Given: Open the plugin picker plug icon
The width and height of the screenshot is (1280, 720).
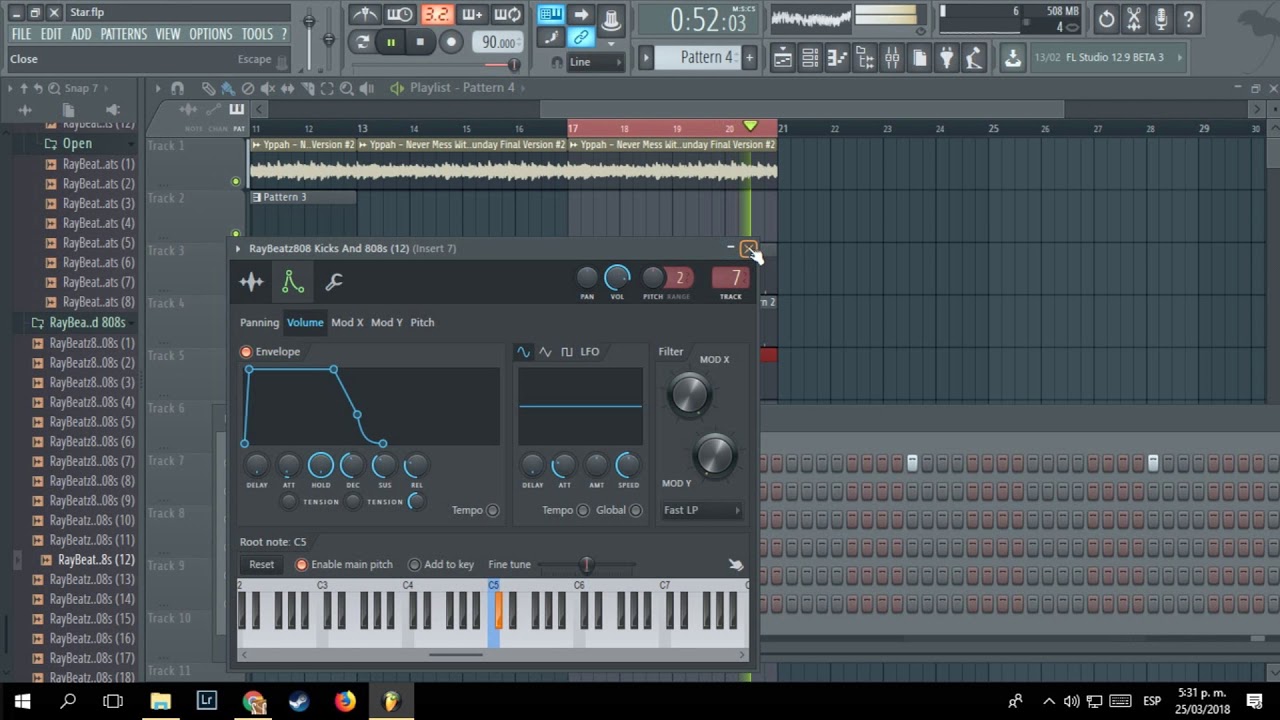Looking at the screenshot, I should 947,58.
